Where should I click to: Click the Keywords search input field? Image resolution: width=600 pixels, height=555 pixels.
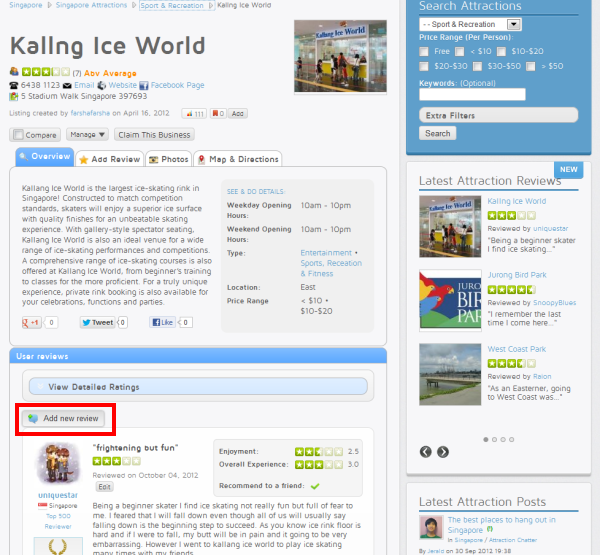472,95
